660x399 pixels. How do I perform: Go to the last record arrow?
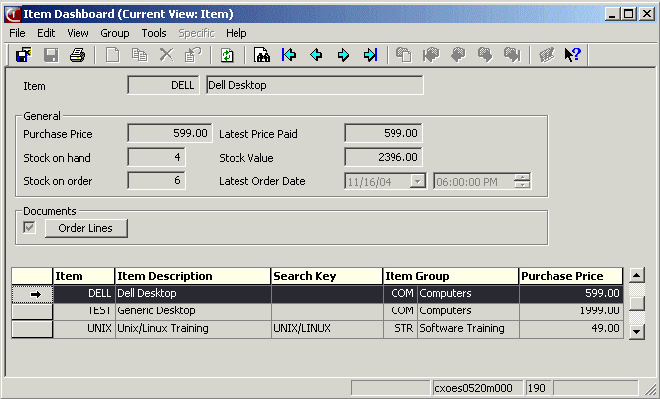[370, 55]
